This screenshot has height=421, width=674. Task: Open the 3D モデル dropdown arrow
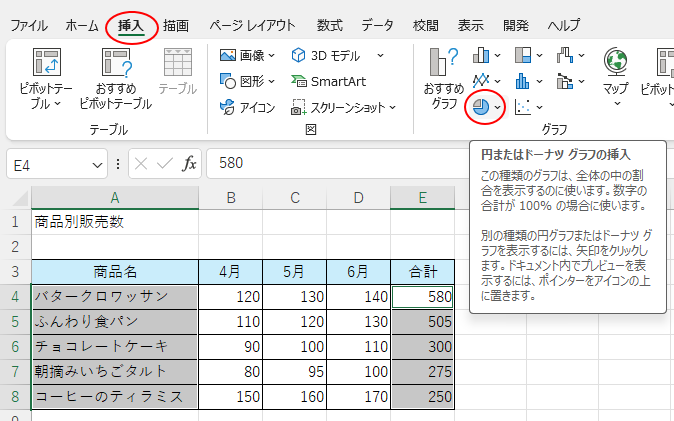380,55
